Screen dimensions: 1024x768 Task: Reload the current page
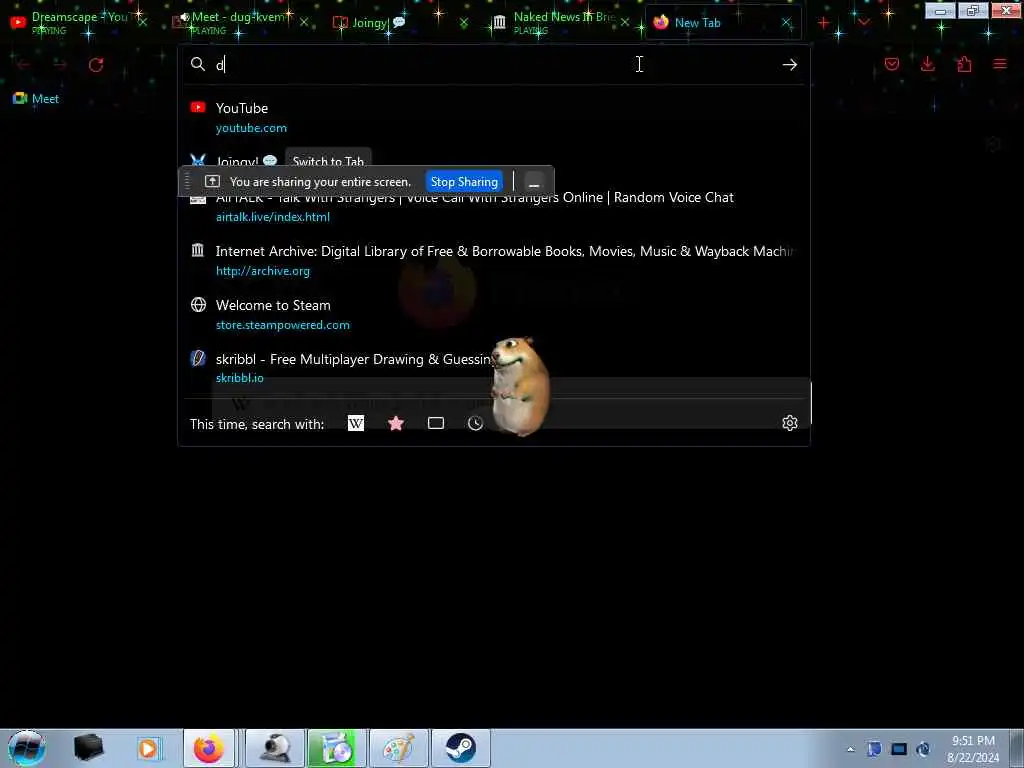pyautogui.click(x=96, y=65)
